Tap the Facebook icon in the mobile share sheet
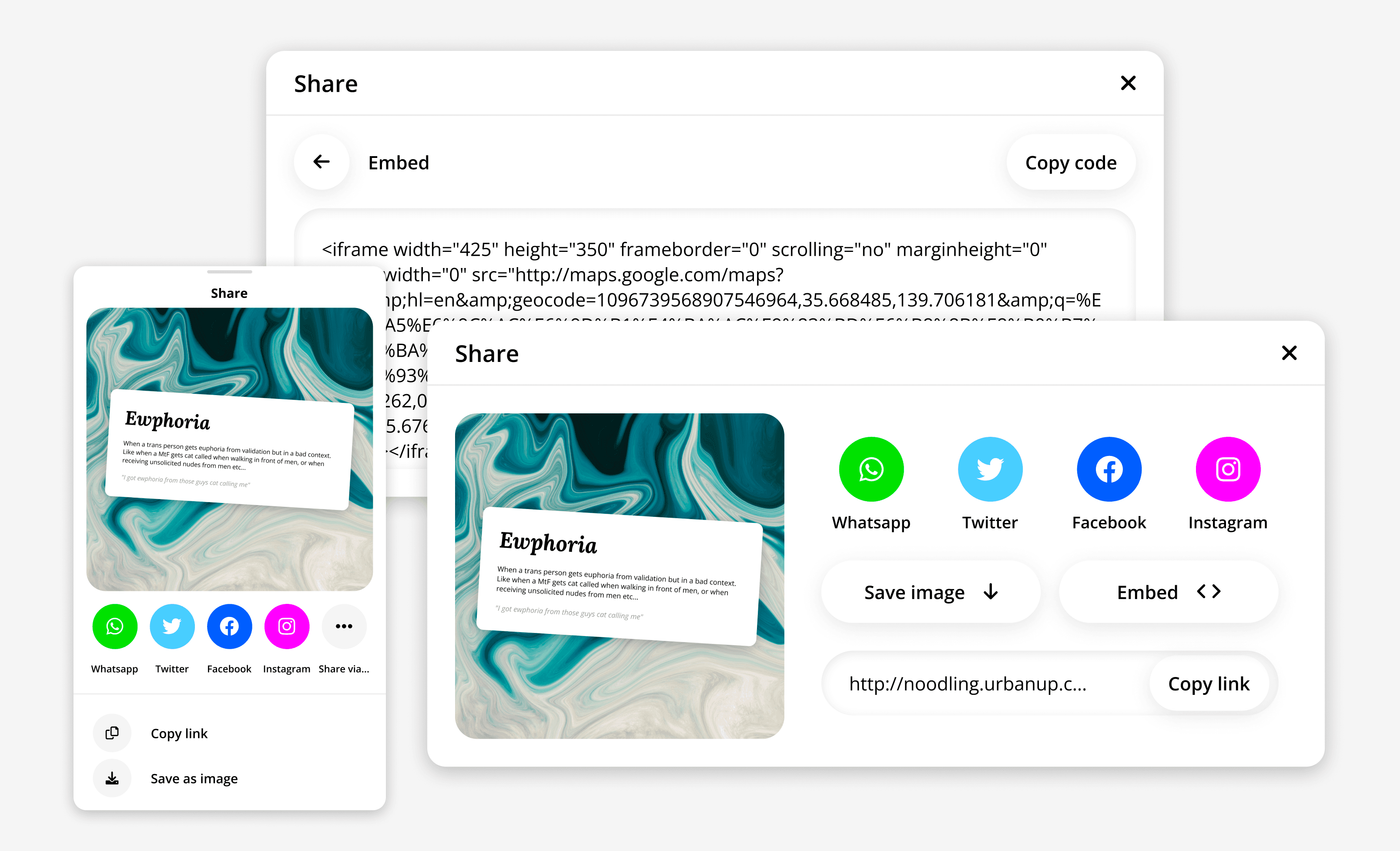The width and height of the screenshot is (1400, 851). (x=230, y=626)
